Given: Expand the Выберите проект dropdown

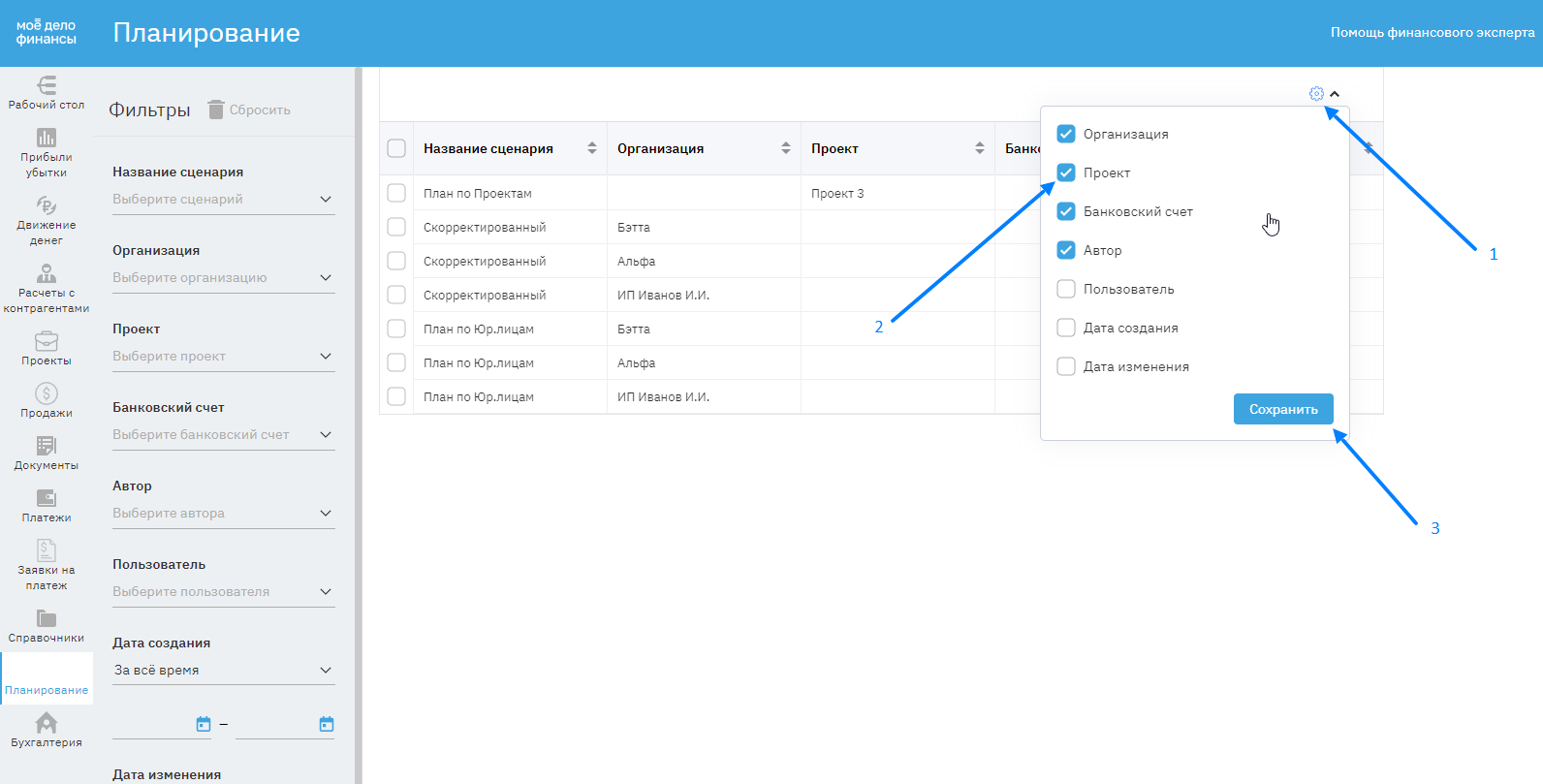Looking at the screenshot, I should [224, 357].
